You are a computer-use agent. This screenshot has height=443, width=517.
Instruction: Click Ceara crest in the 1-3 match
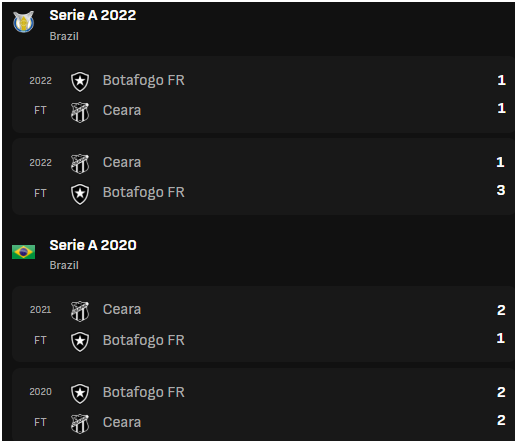pos(80,164)
